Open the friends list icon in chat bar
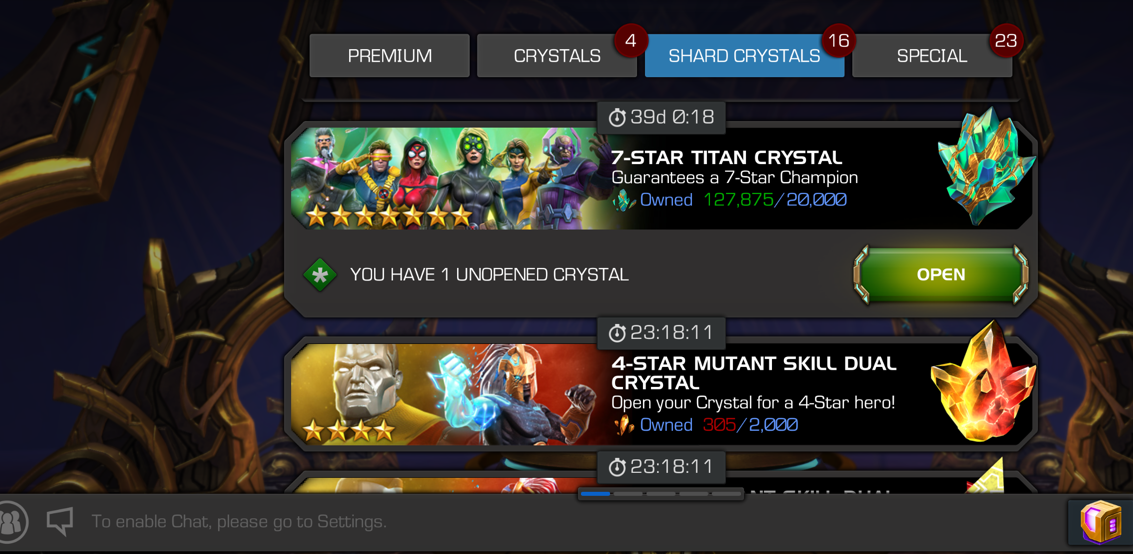The image size is (1133, 554). pyautogui.click(x=11, y=521)
